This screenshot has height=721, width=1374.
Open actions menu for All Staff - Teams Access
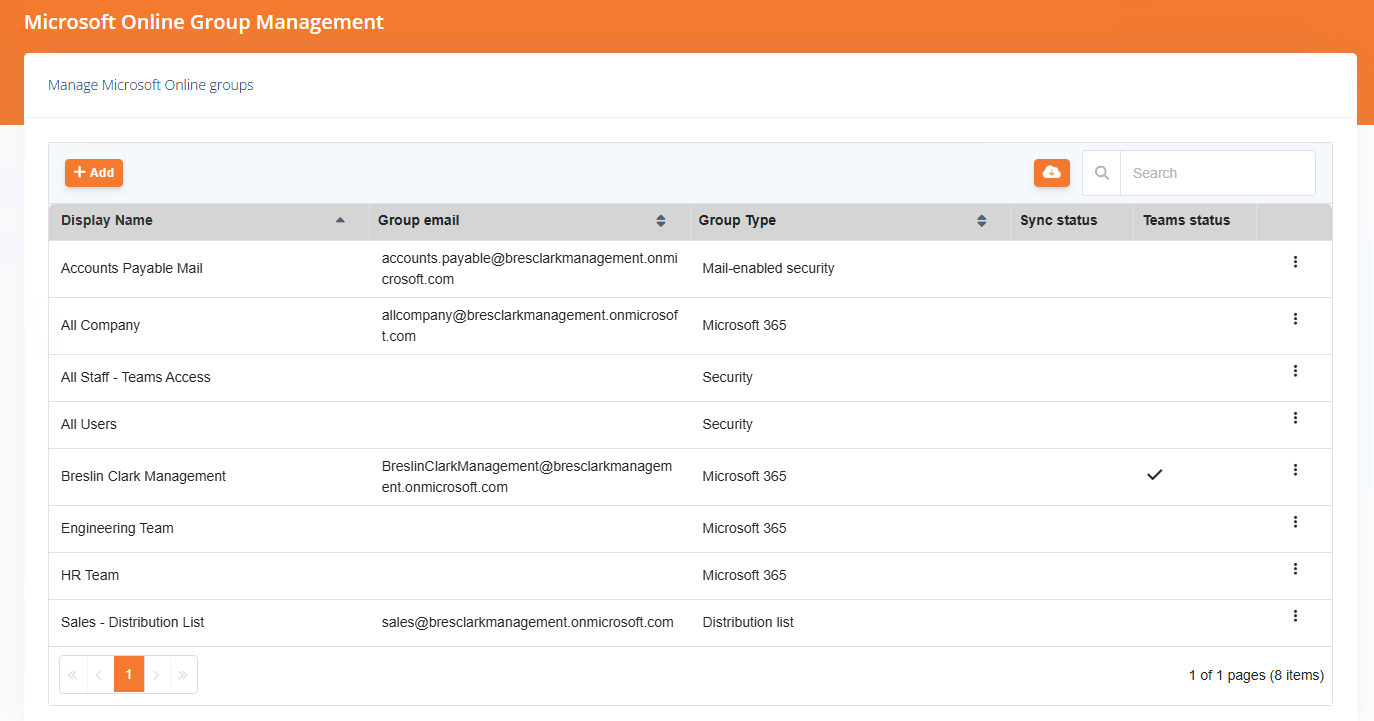pos(1295,370)
